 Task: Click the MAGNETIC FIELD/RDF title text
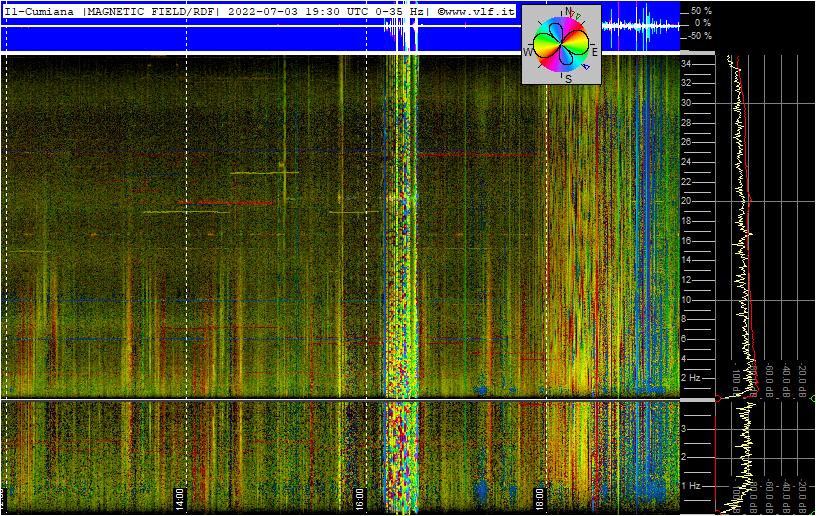pos(151,11)
